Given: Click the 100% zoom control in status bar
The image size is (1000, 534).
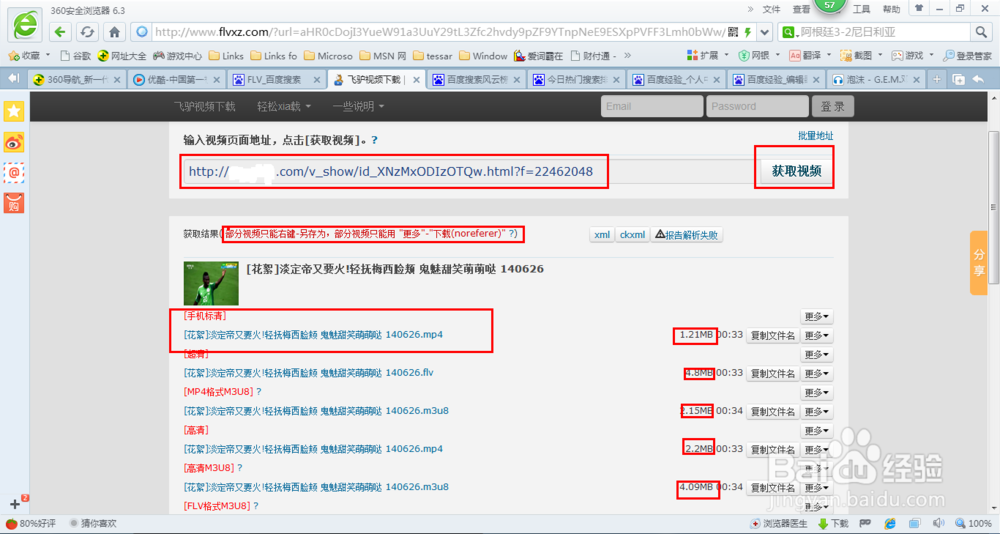Looking at the screenshot, I should coord(974,524).
